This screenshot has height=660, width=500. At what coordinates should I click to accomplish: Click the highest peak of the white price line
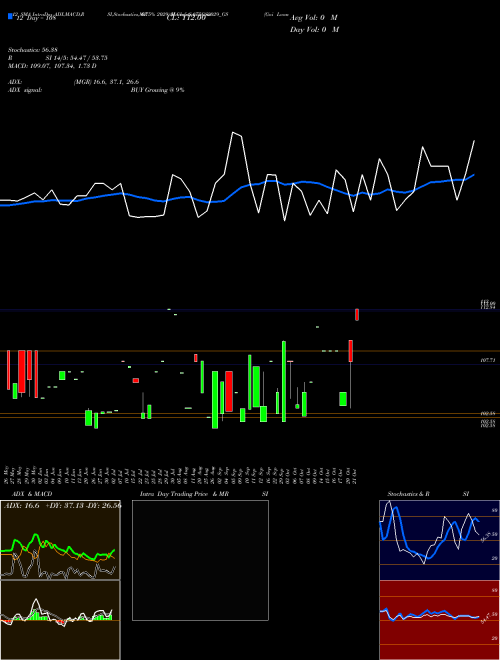click(233, 133)
